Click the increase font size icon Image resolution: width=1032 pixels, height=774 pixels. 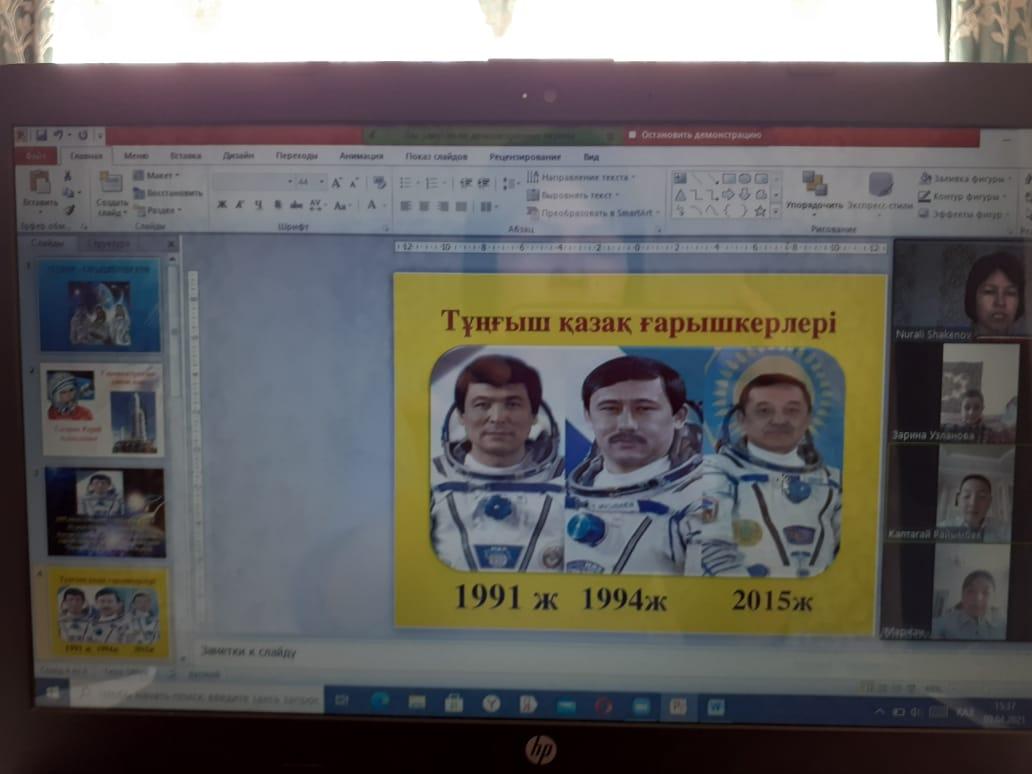pos(337,183)
